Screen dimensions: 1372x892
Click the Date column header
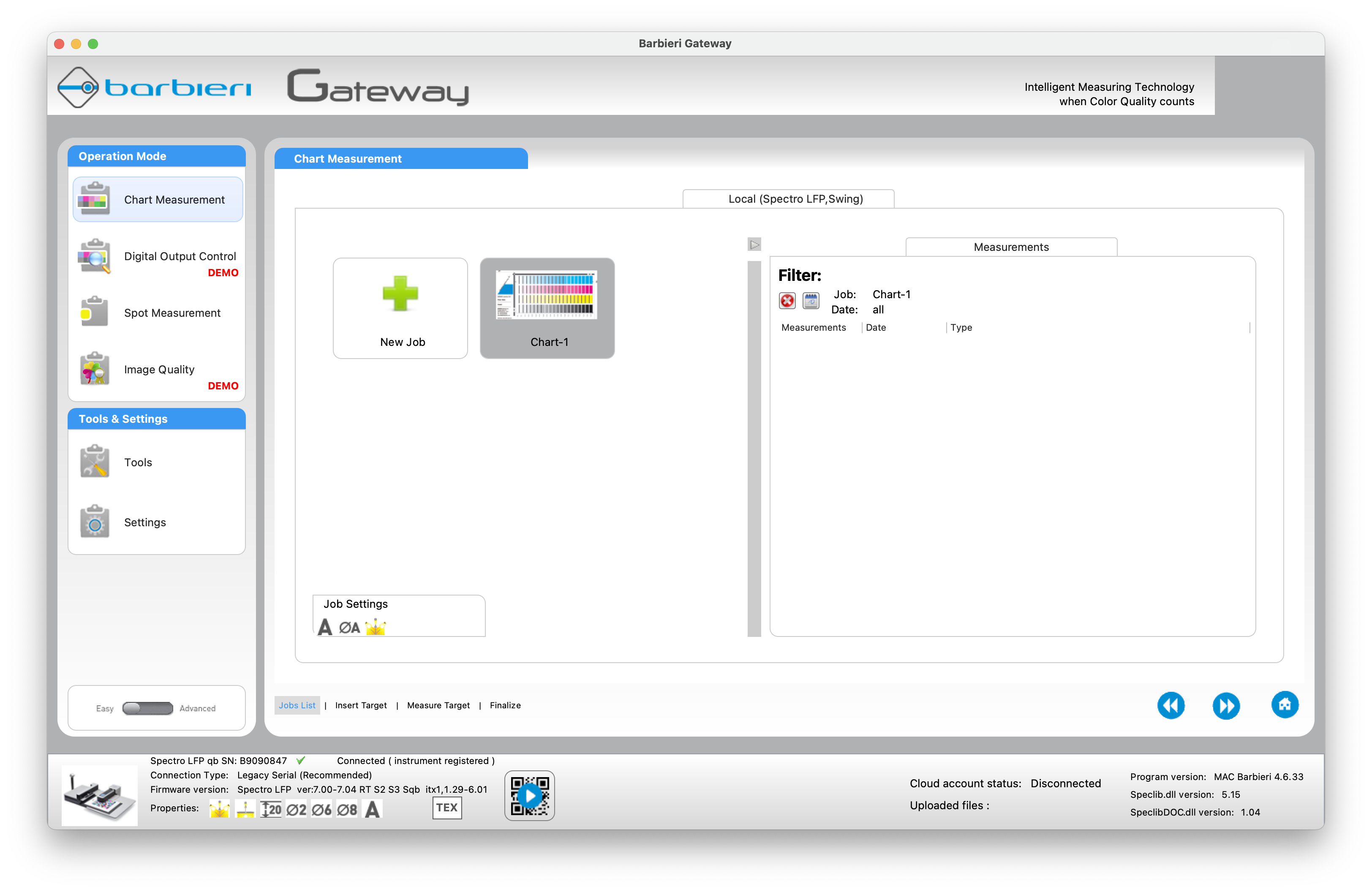coord(876,327)
